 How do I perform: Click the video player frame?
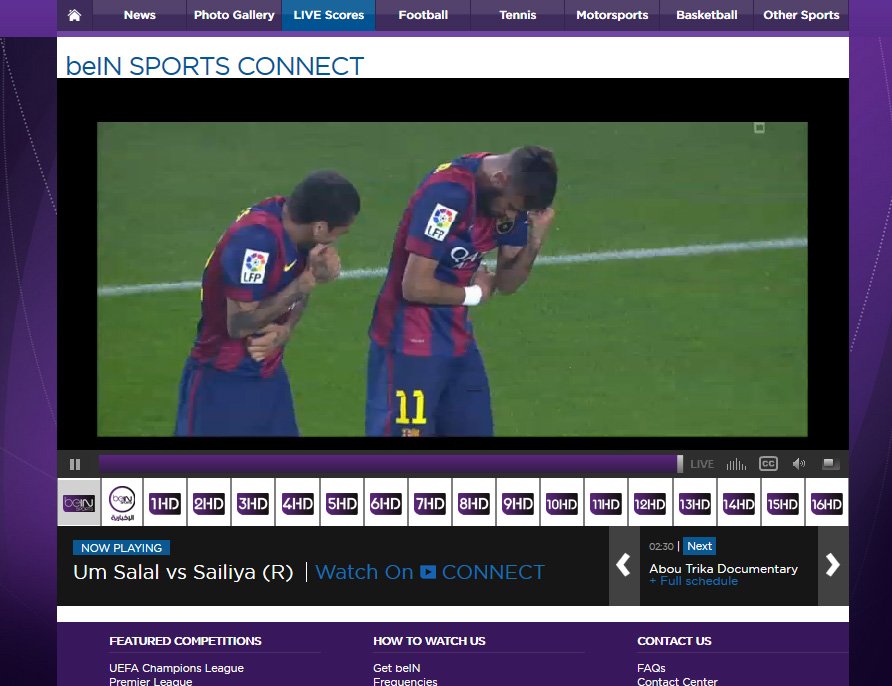pos(452,279)
